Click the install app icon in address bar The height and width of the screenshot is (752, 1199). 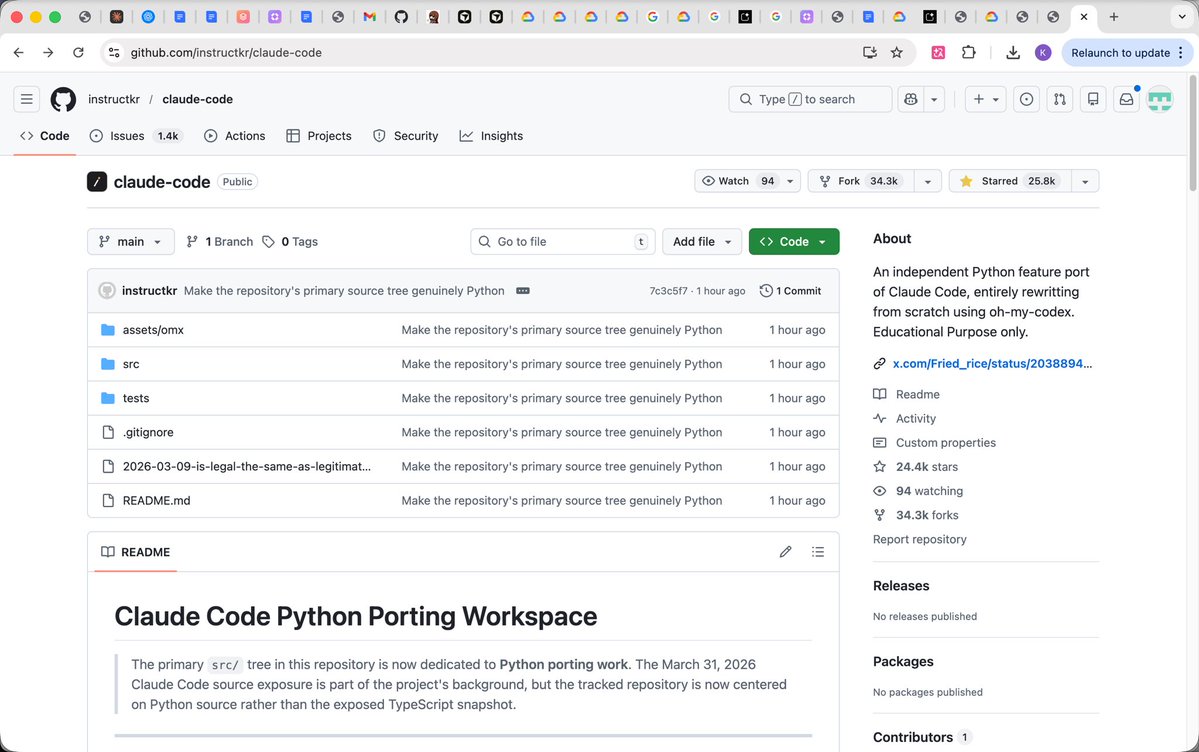pyautogui.click(x=869, y=53)
